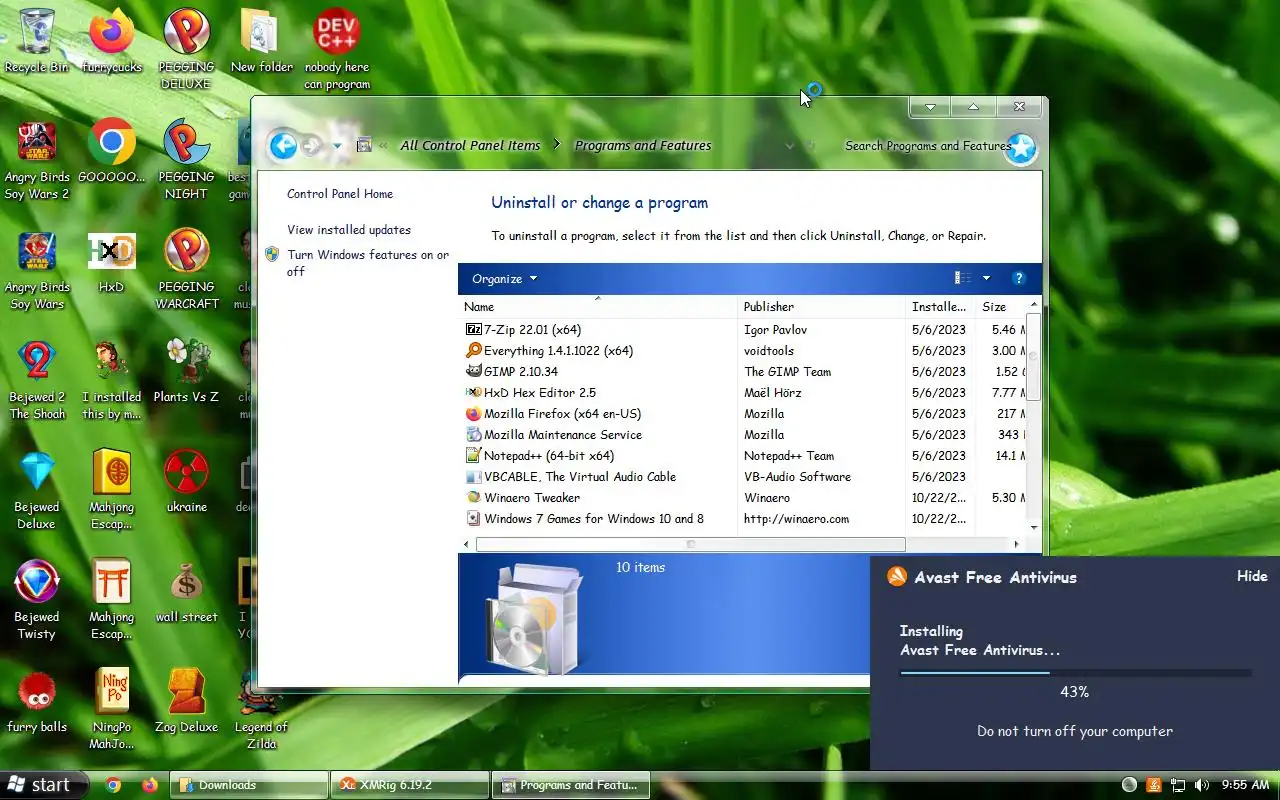Image resolution: width=1280 pixels, height=800 pixels.
Task: Click the Avast installation progress bar
Action: (1075, 673)
